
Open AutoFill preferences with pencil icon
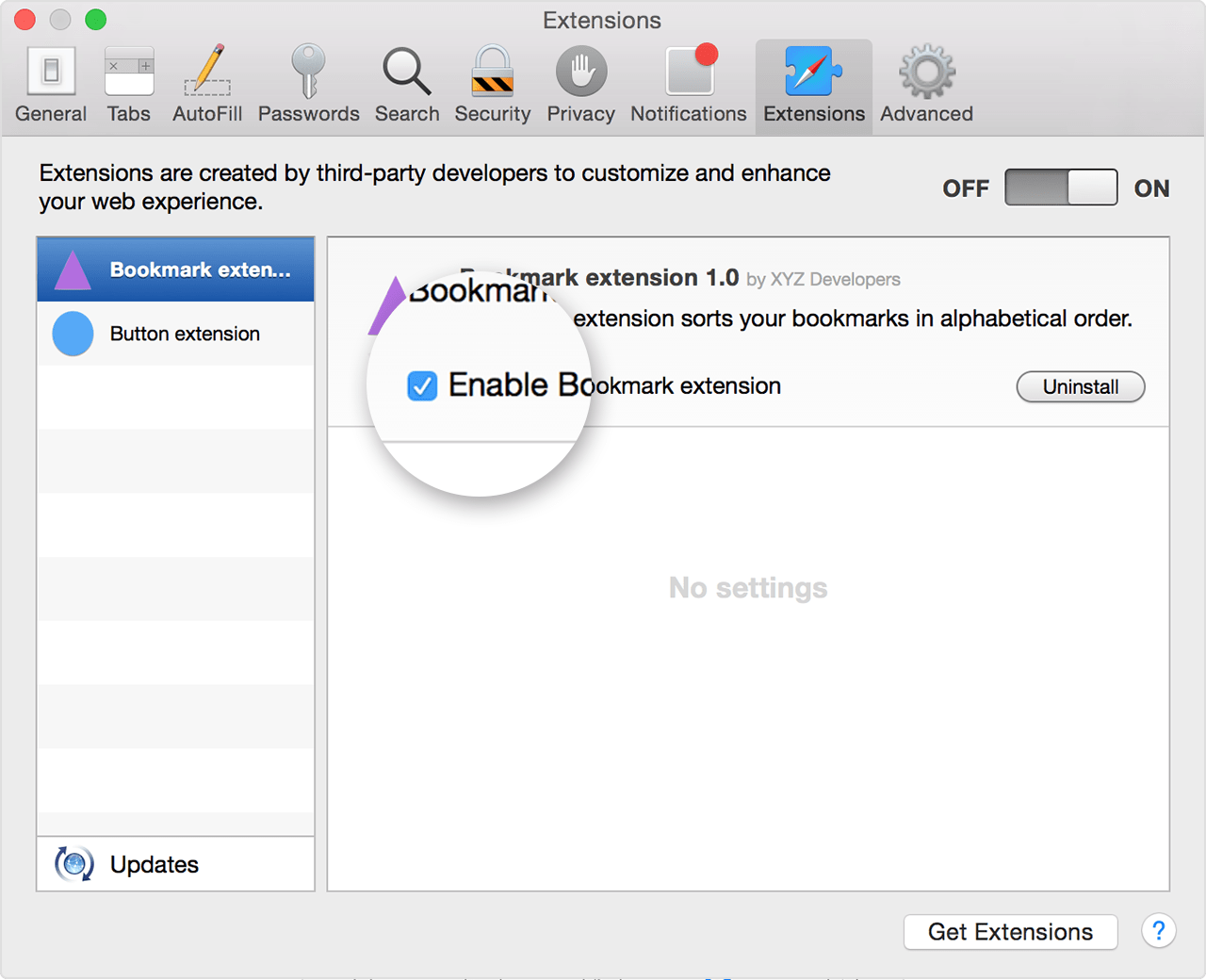(207, 86)
